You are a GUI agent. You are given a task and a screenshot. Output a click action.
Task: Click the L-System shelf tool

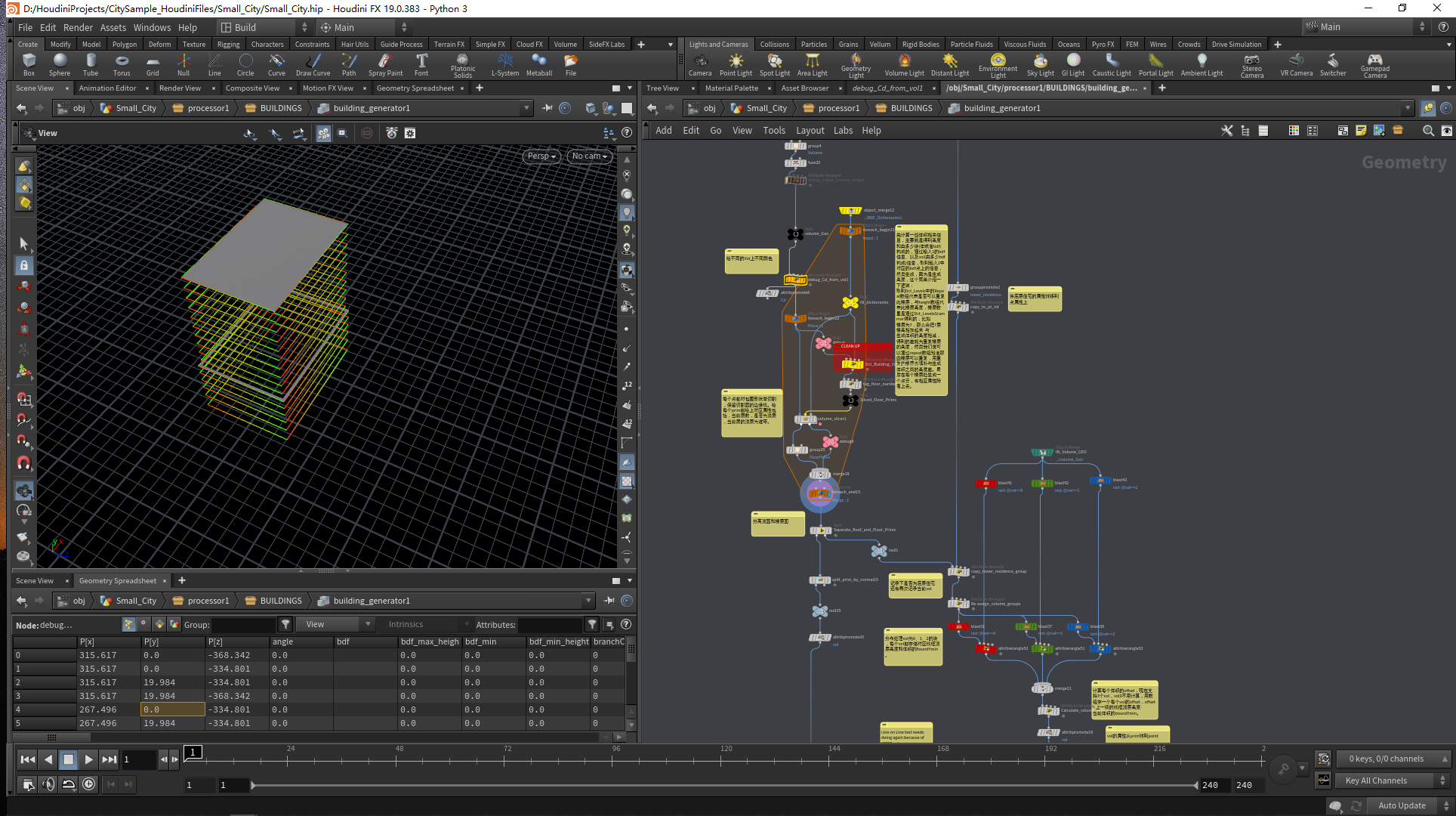(504, 64)
